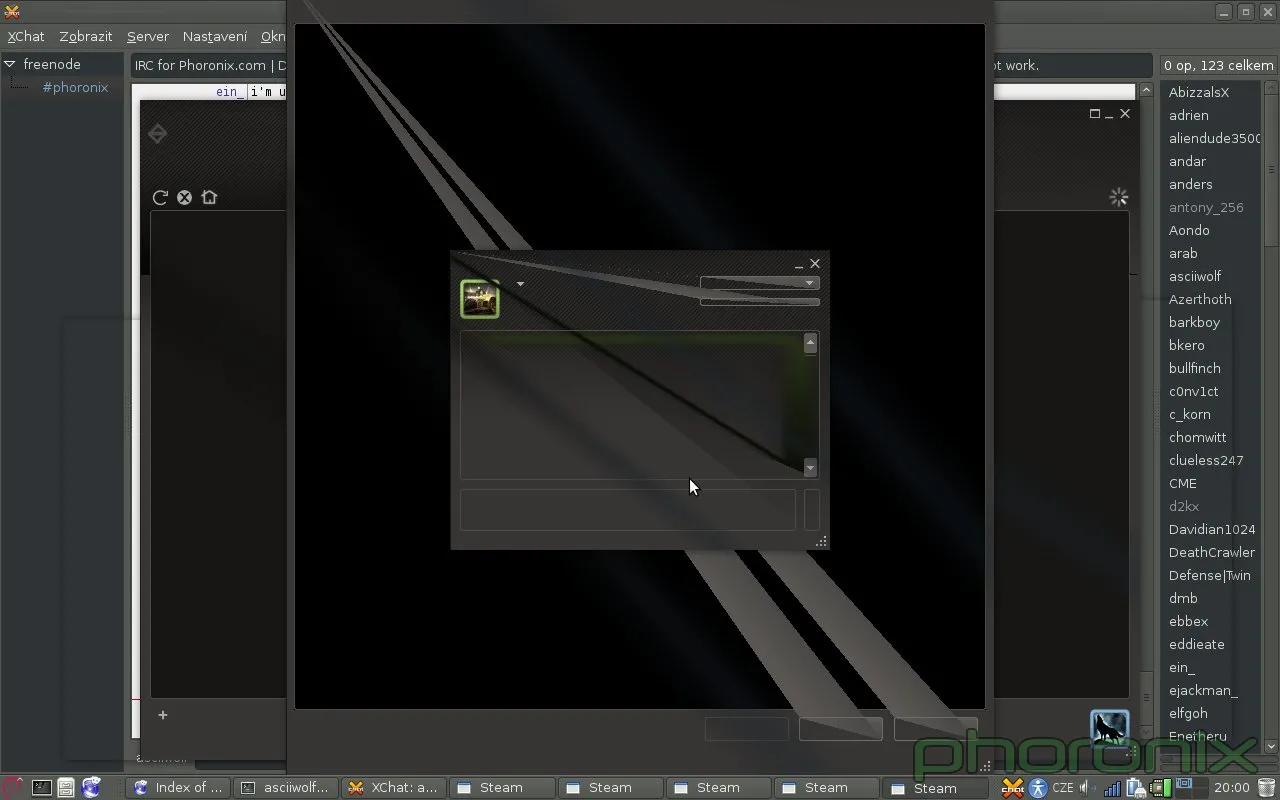This screenshot has width=1280, height=800.
Task: Select user arab in the nick list
Action: pyautogui.click(x=1183, y=253)
